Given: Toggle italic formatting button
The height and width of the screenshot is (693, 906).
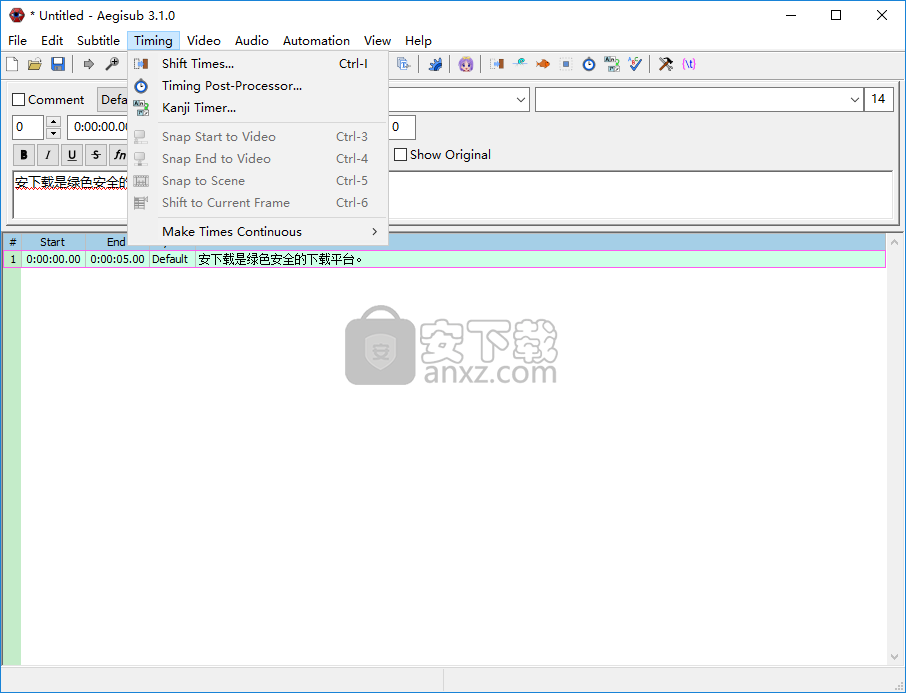Looking at the screenshot, I should [x=47, y=155].
